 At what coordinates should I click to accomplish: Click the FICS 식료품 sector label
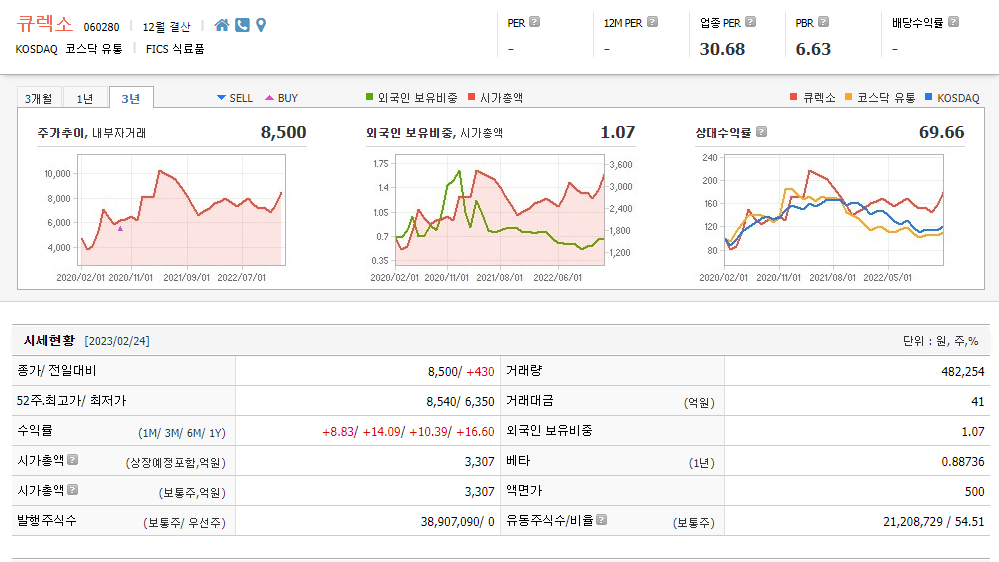point(175,49)
